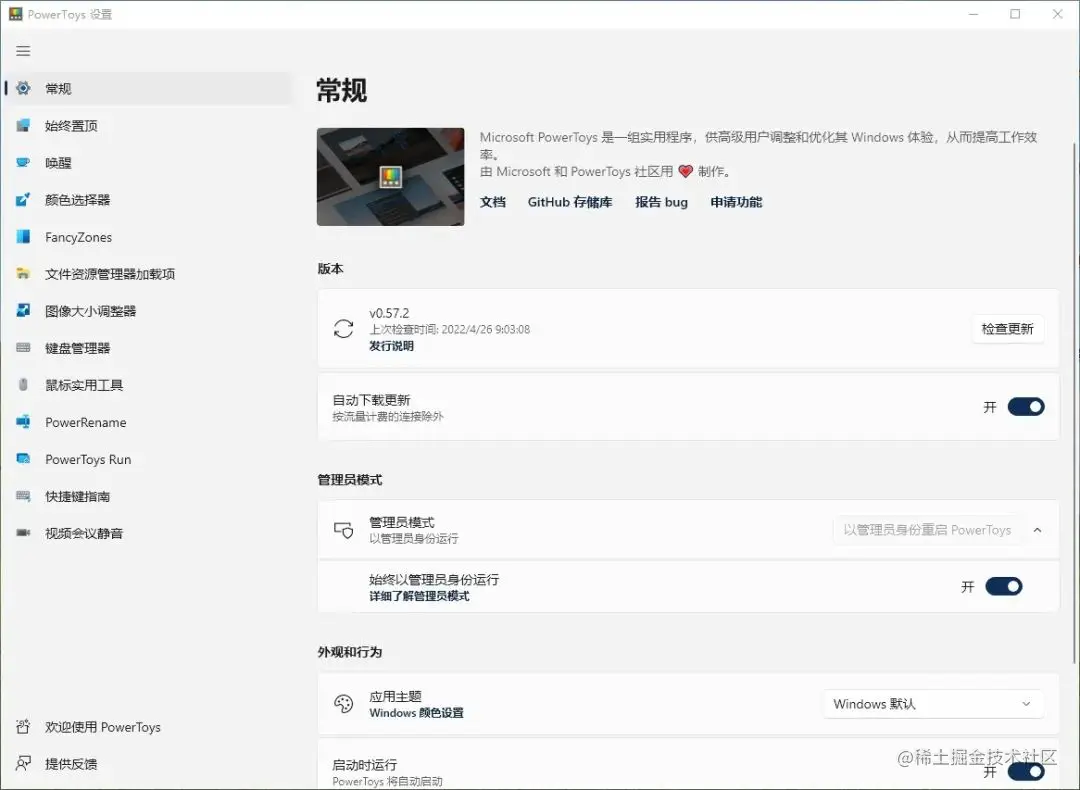The image size is (1080, 790).
Task: Maximize the PowerToys 设置 window
Action: 1015,14
